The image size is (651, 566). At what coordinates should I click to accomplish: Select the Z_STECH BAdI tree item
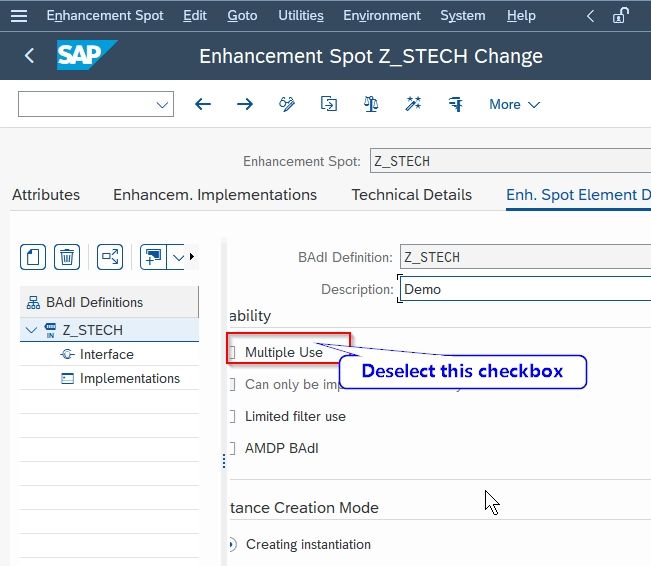point(92,330)
